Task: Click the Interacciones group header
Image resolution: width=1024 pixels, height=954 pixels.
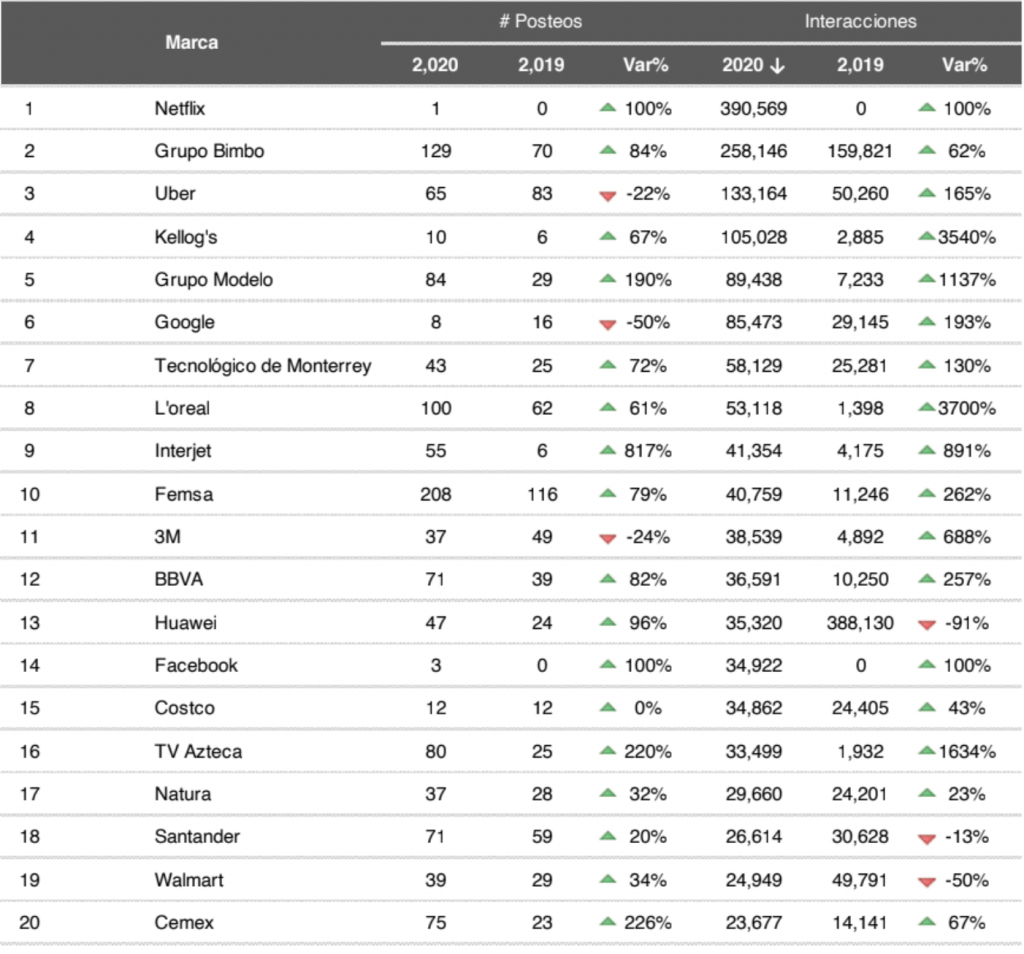Action: pyautogui.click(x=860, y=21)
